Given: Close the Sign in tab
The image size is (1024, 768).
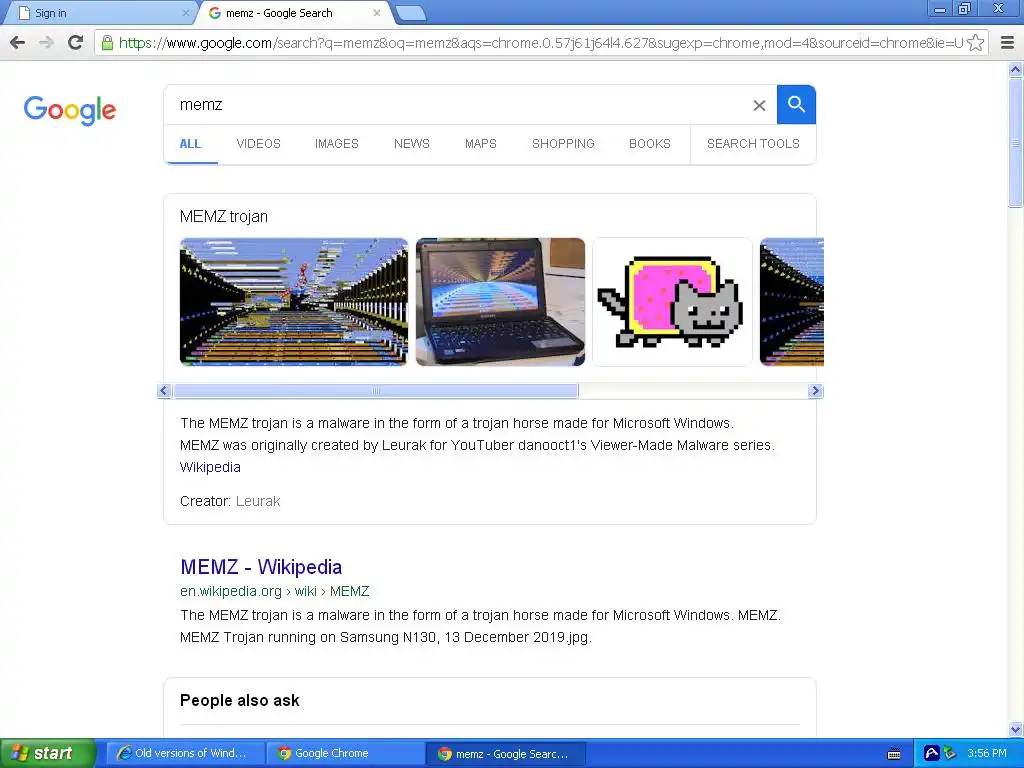Looking at the screenshot, I should pyautogui.click(x=185, y=13).
